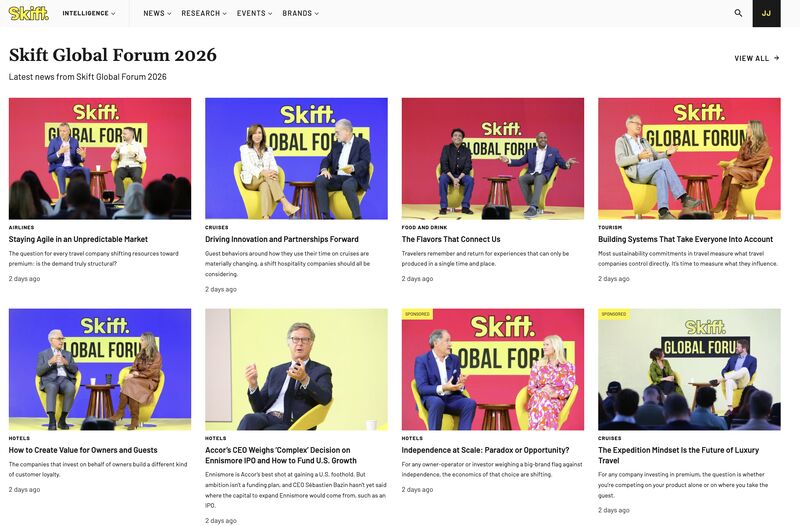Viewport: 800px width, 526px height.
Task: Read Staying Agile in an Unpredictable Market
Action: (x=78, y=239)
